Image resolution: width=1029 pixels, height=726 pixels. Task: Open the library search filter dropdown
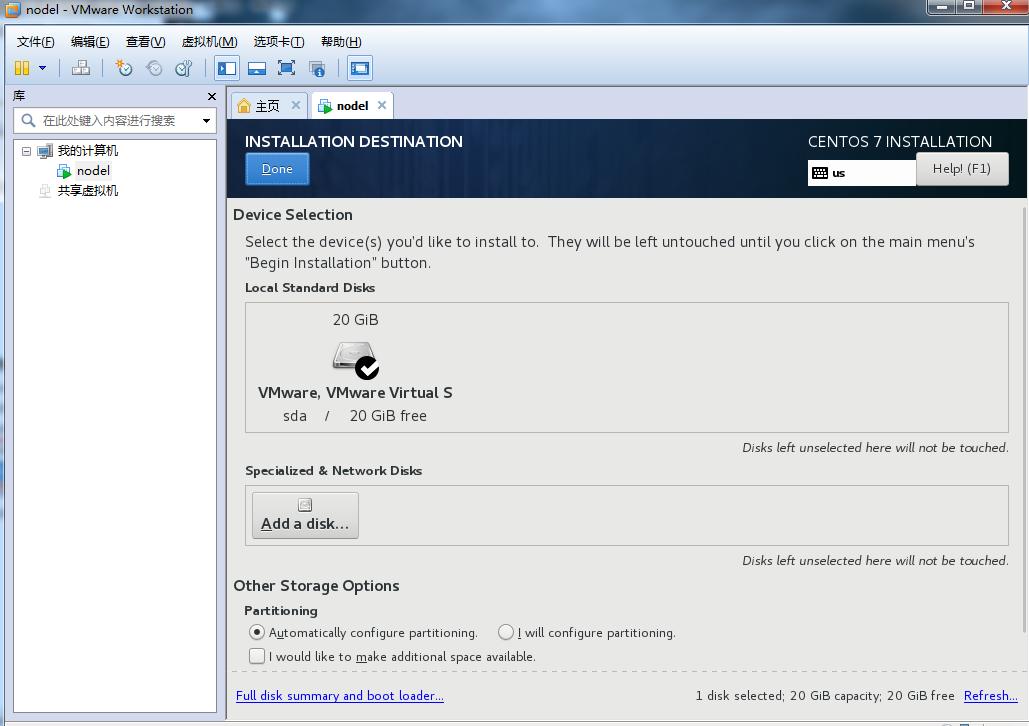(206, 121)
